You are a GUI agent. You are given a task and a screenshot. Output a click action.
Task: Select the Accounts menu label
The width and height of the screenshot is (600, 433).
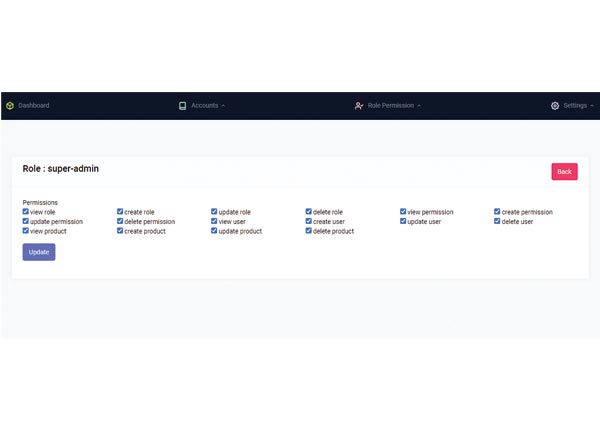204,105
